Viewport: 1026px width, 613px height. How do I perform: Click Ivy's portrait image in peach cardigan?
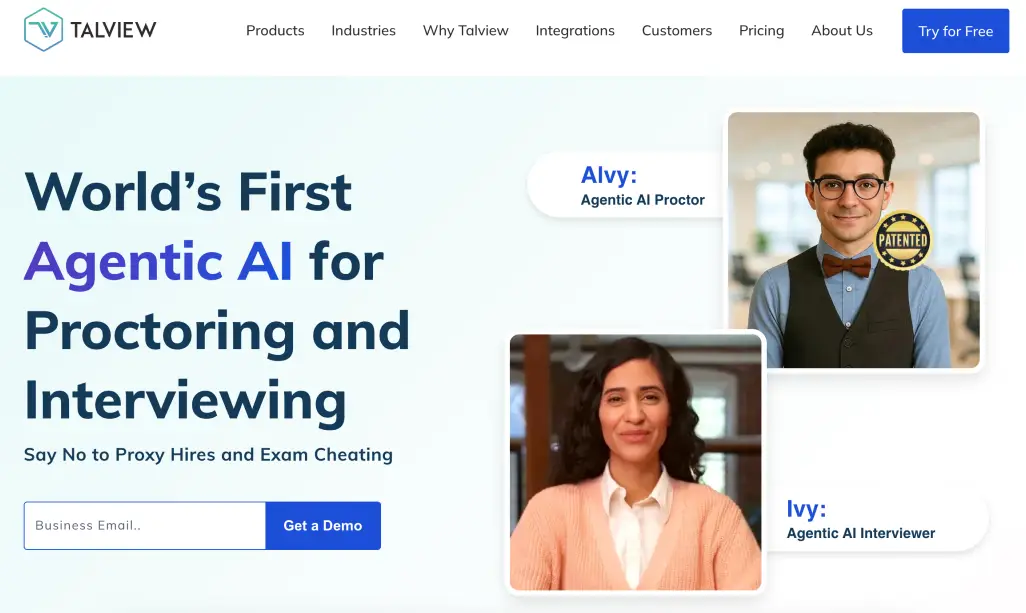click(x=635, y=462)
